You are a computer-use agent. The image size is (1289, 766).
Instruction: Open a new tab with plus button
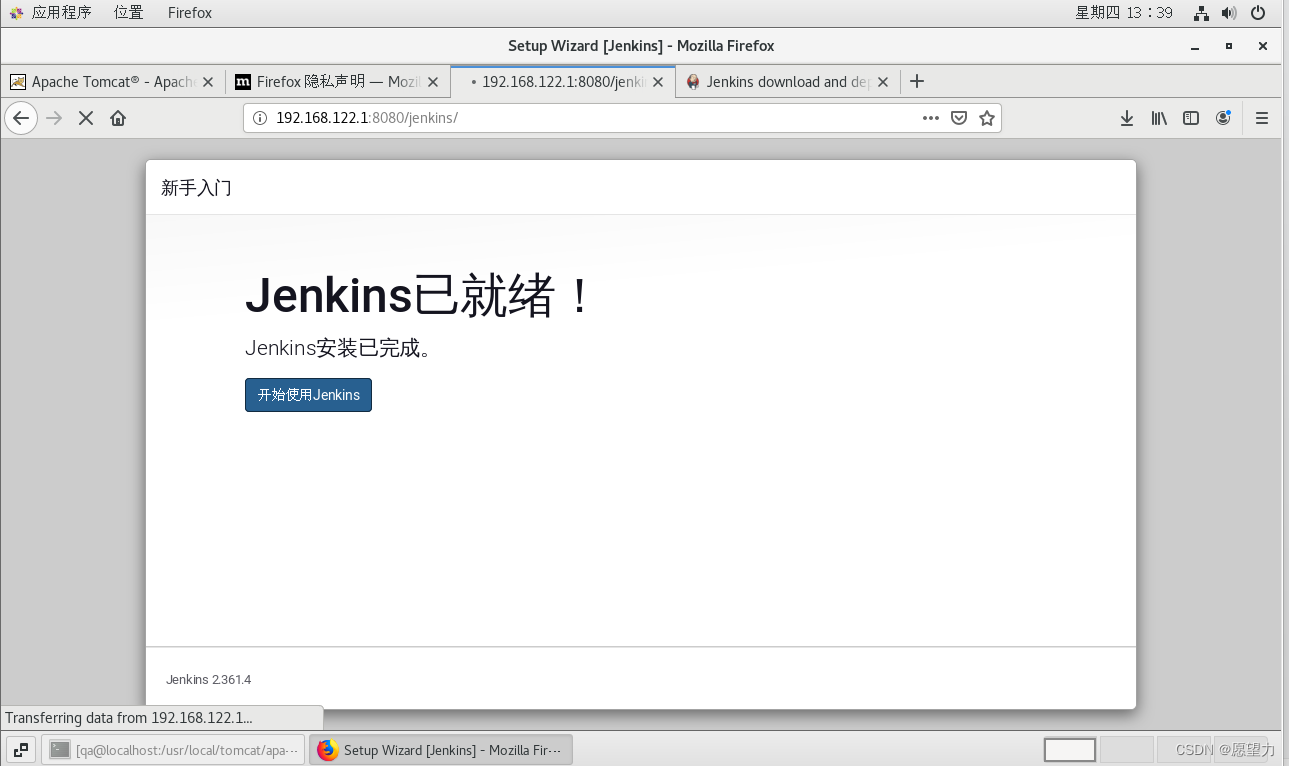(x=917, y=82)
